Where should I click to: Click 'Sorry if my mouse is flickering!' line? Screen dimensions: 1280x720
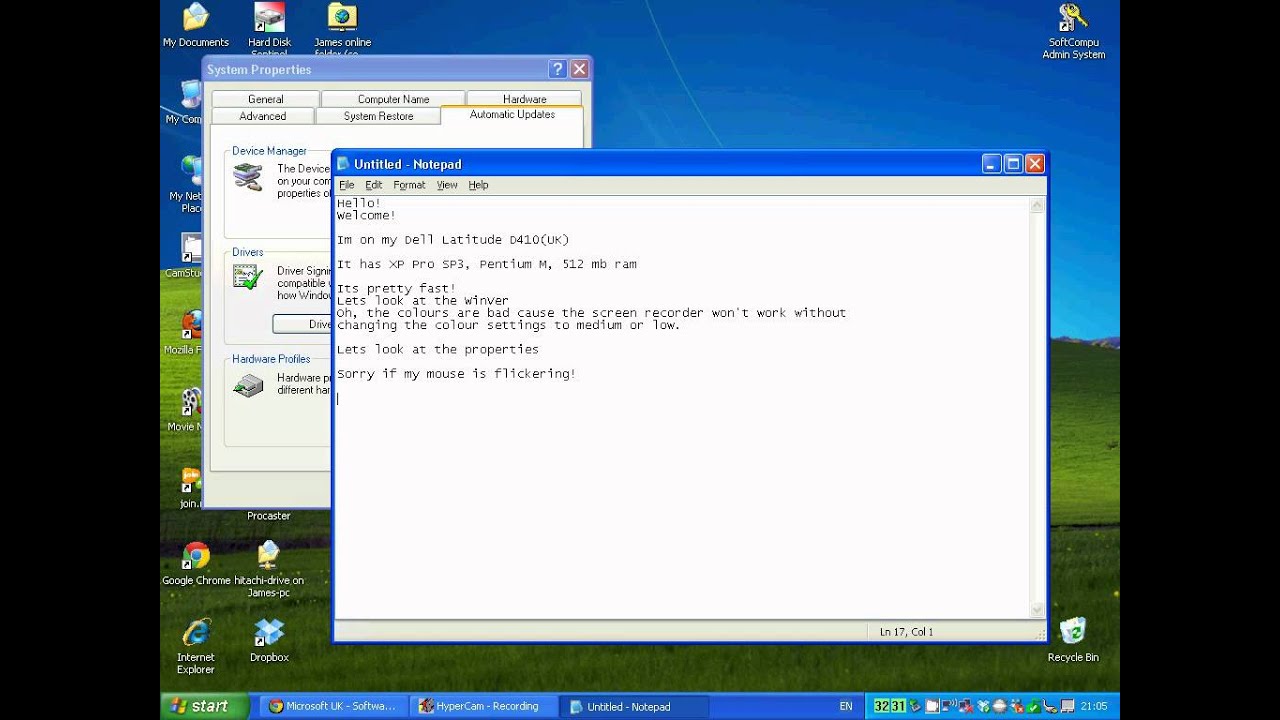point(456,374)
